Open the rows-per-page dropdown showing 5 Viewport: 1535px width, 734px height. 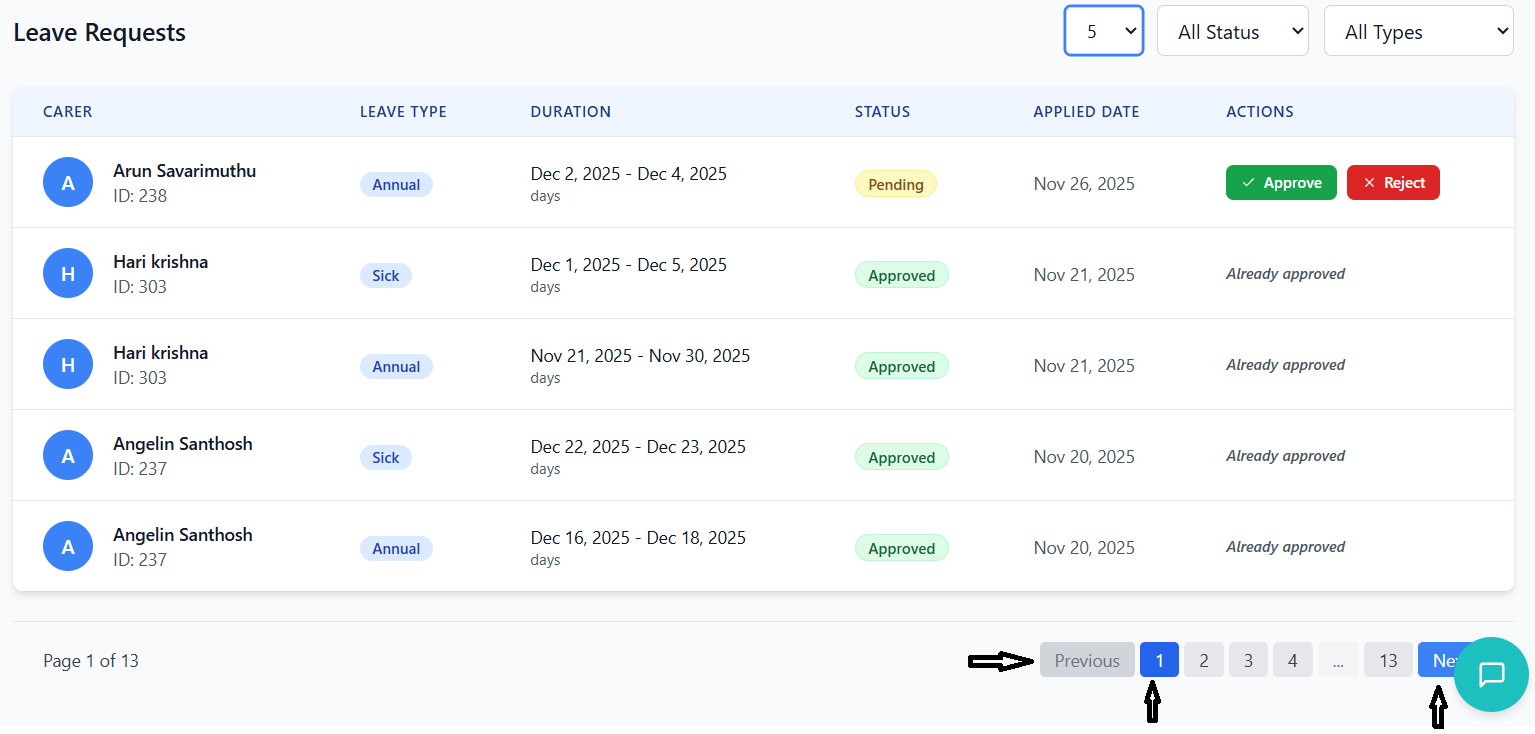(x=1103, y=31)
